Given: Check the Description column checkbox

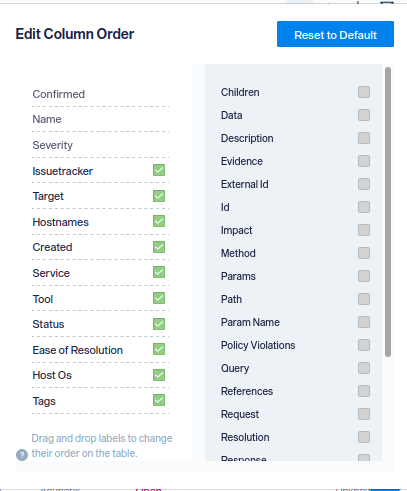Looking at the screenshot, I should pyautogui.click(x=364, y=138).
